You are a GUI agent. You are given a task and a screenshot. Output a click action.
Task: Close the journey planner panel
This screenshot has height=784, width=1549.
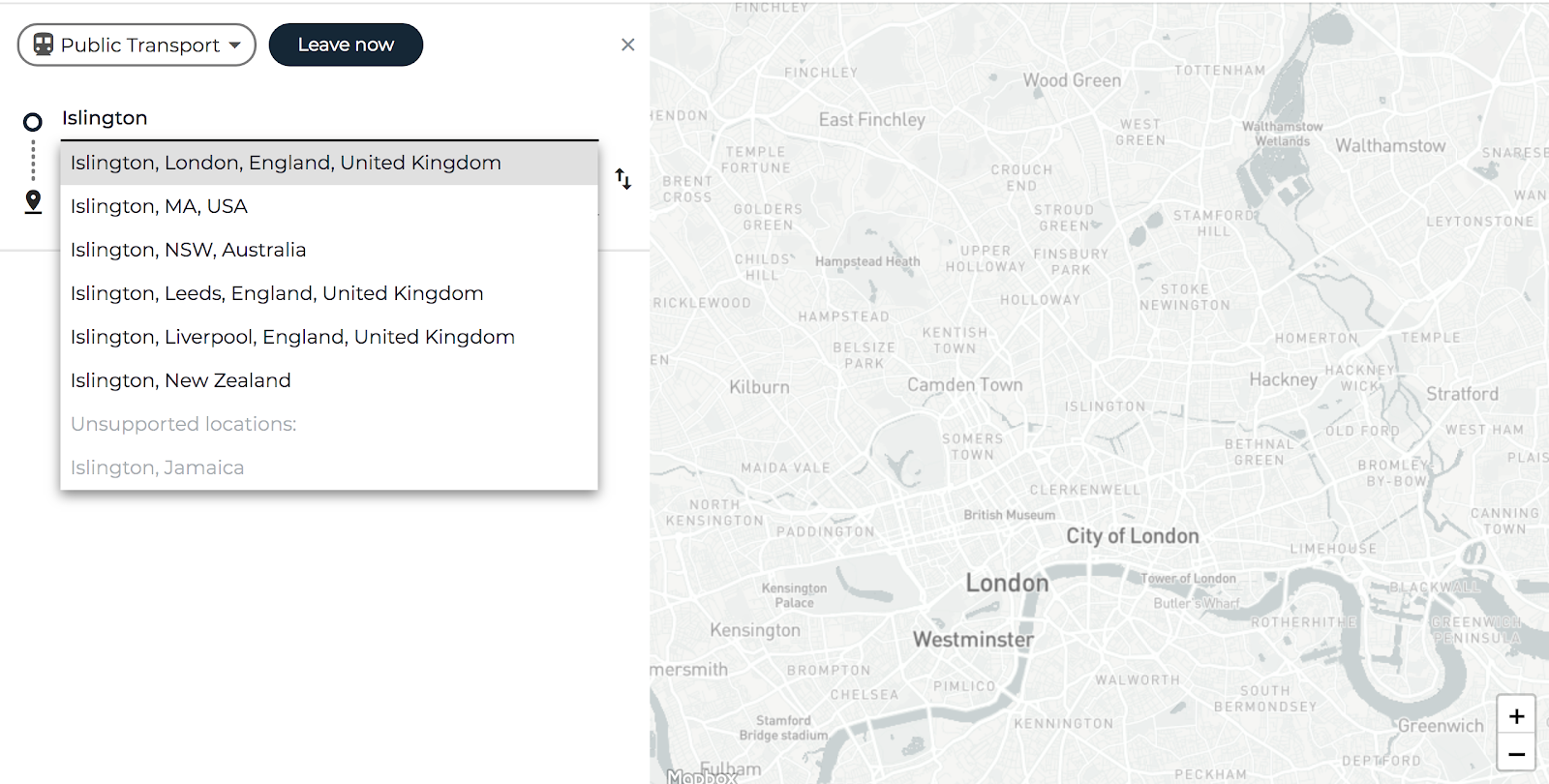[627, 45]
